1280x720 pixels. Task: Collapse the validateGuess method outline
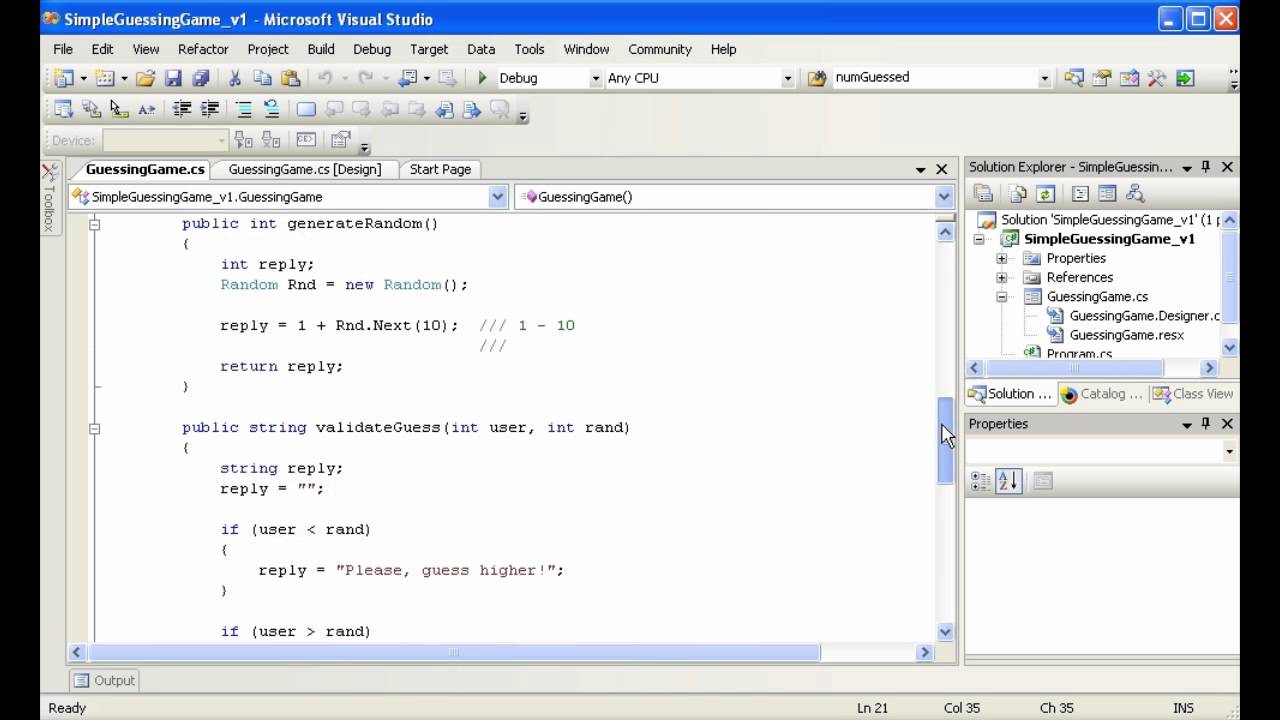(94, 428)
